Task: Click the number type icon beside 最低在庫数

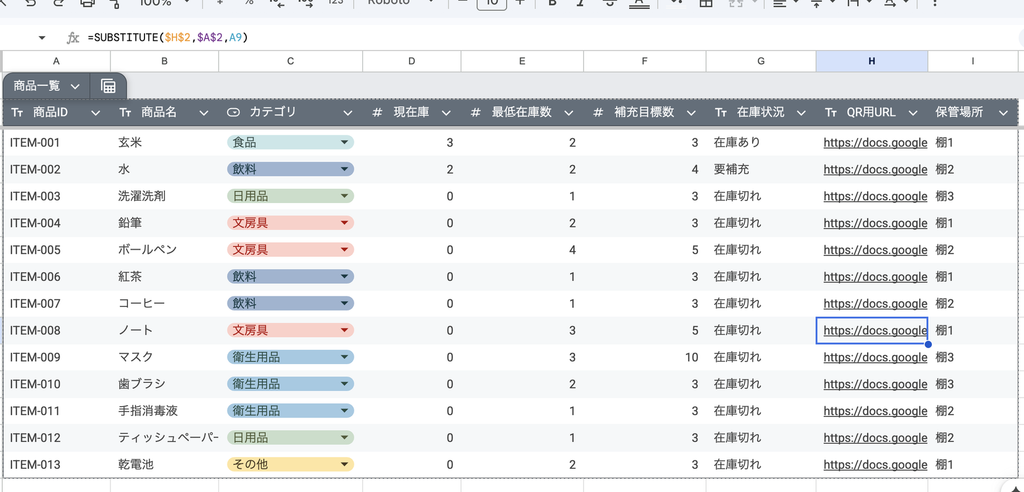Action: pos(476,112)
